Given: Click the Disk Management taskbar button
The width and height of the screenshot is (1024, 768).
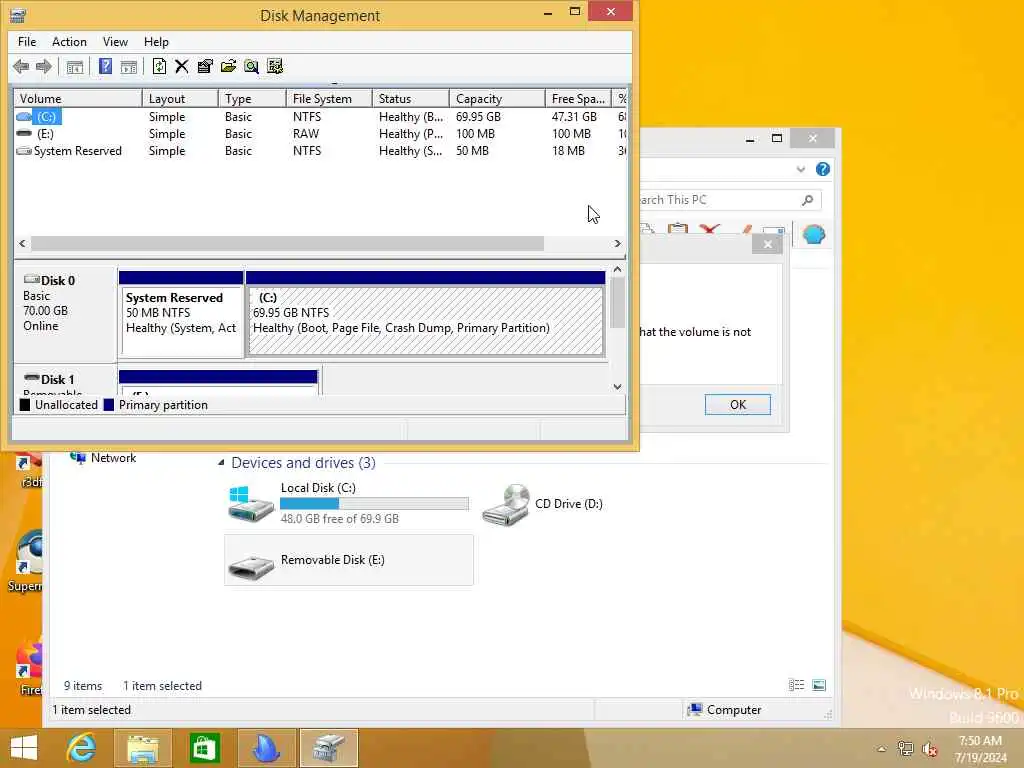Looking at the screenshot, I should click(x=328, y=748).
